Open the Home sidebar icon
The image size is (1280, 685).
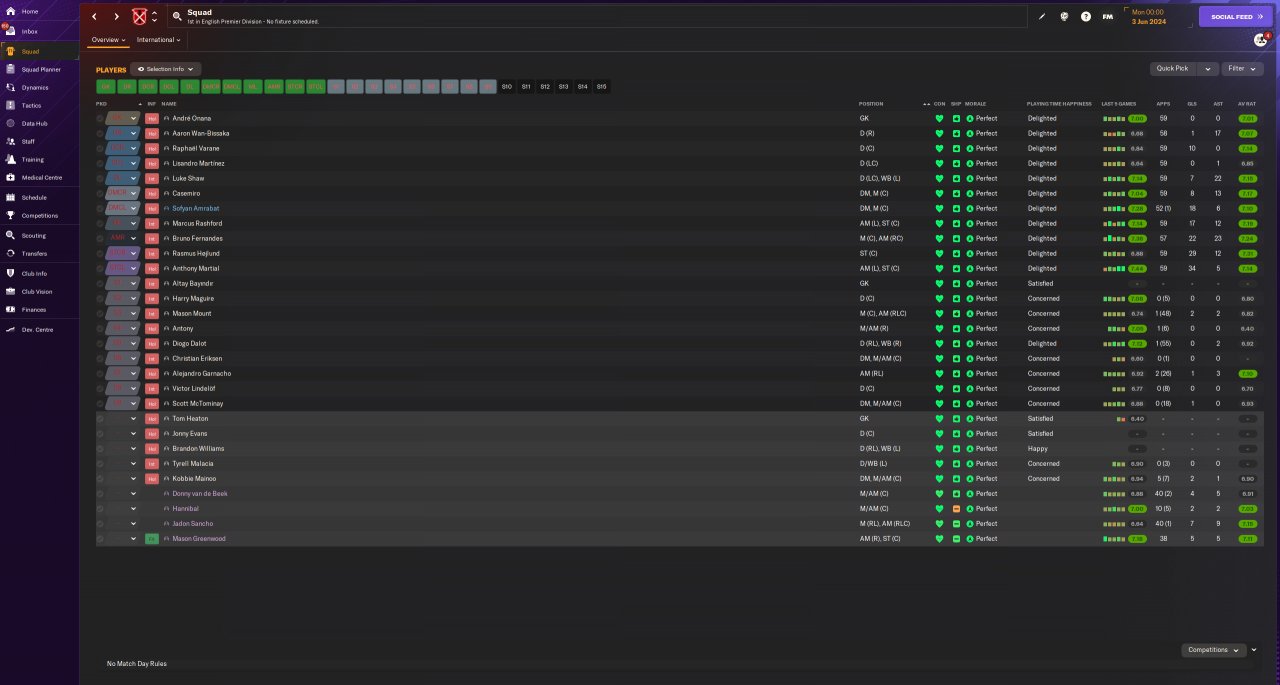click(10, 11)
